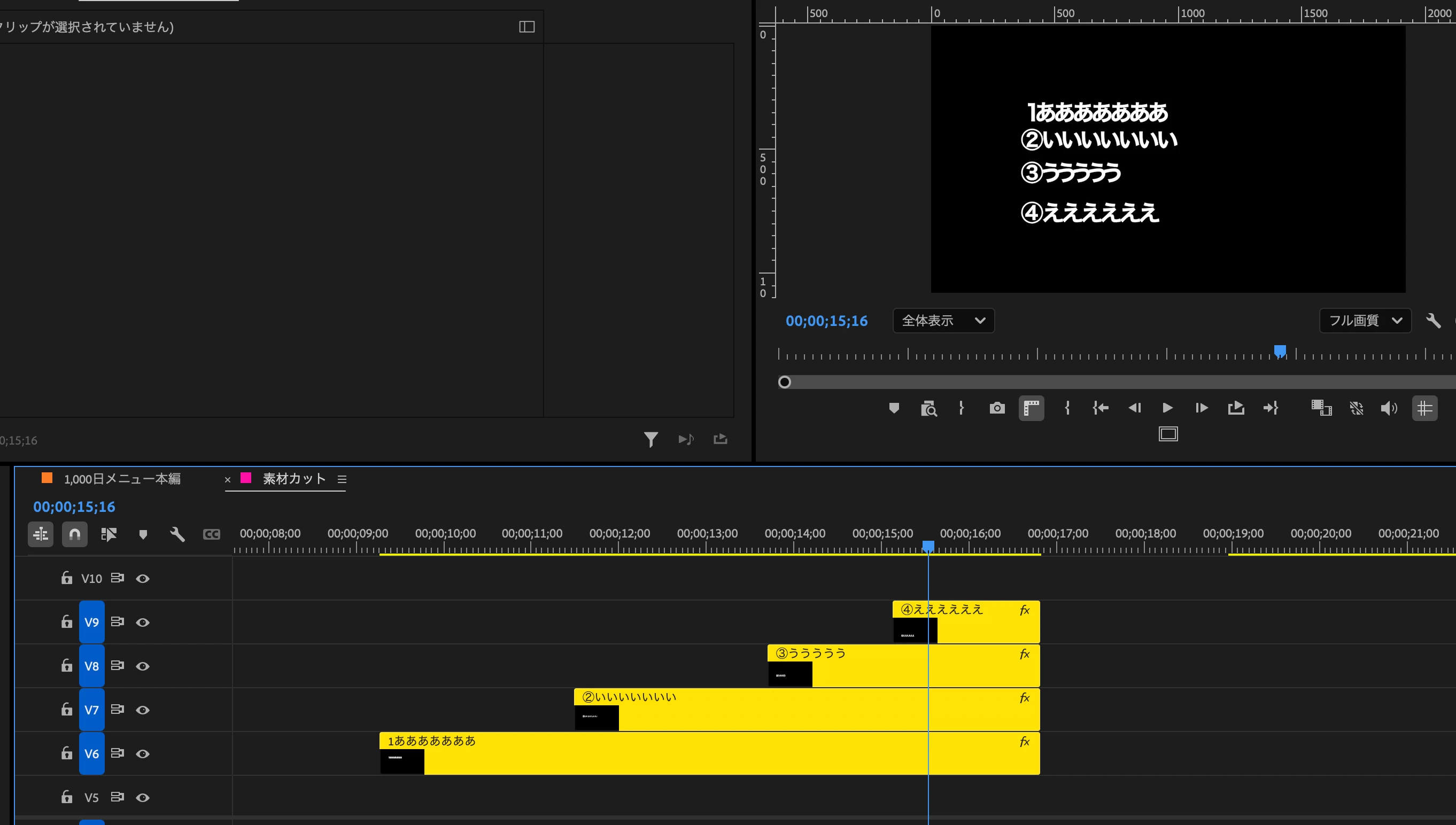This screenshot has height=825, width=1456.
Task: Select clip ③ううううう on V8
Action: pos(903,666)
